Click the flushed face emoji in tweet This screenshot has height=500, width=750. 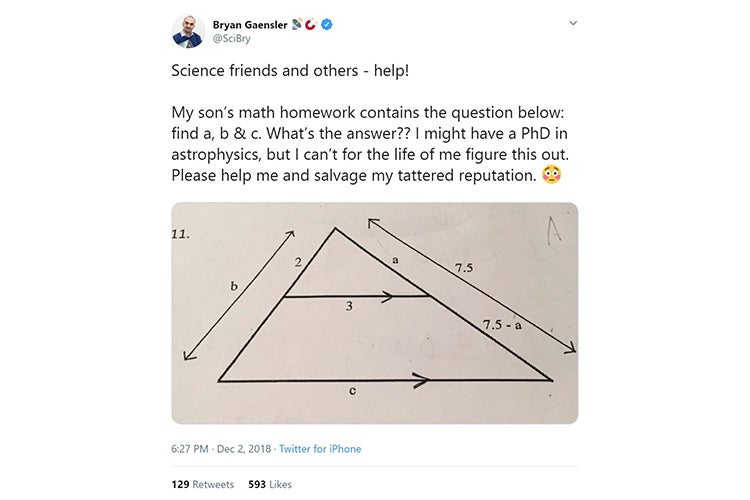coord(551,175)
